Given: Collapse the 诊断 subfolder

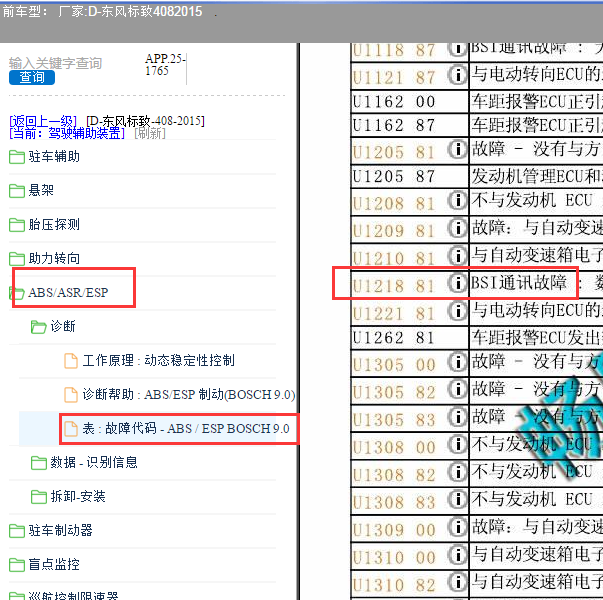Looking at the screenshot, I should [x=38, y=327].
